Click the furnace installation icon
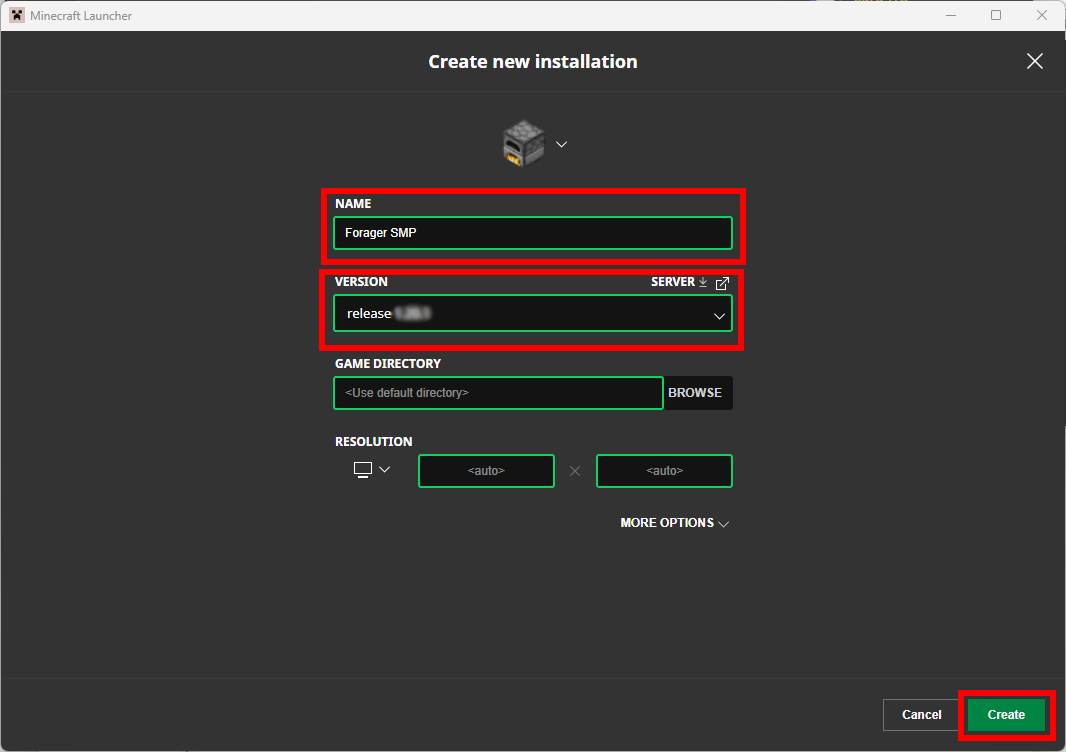Screen dimensions: 1066x752 point(523,143)
